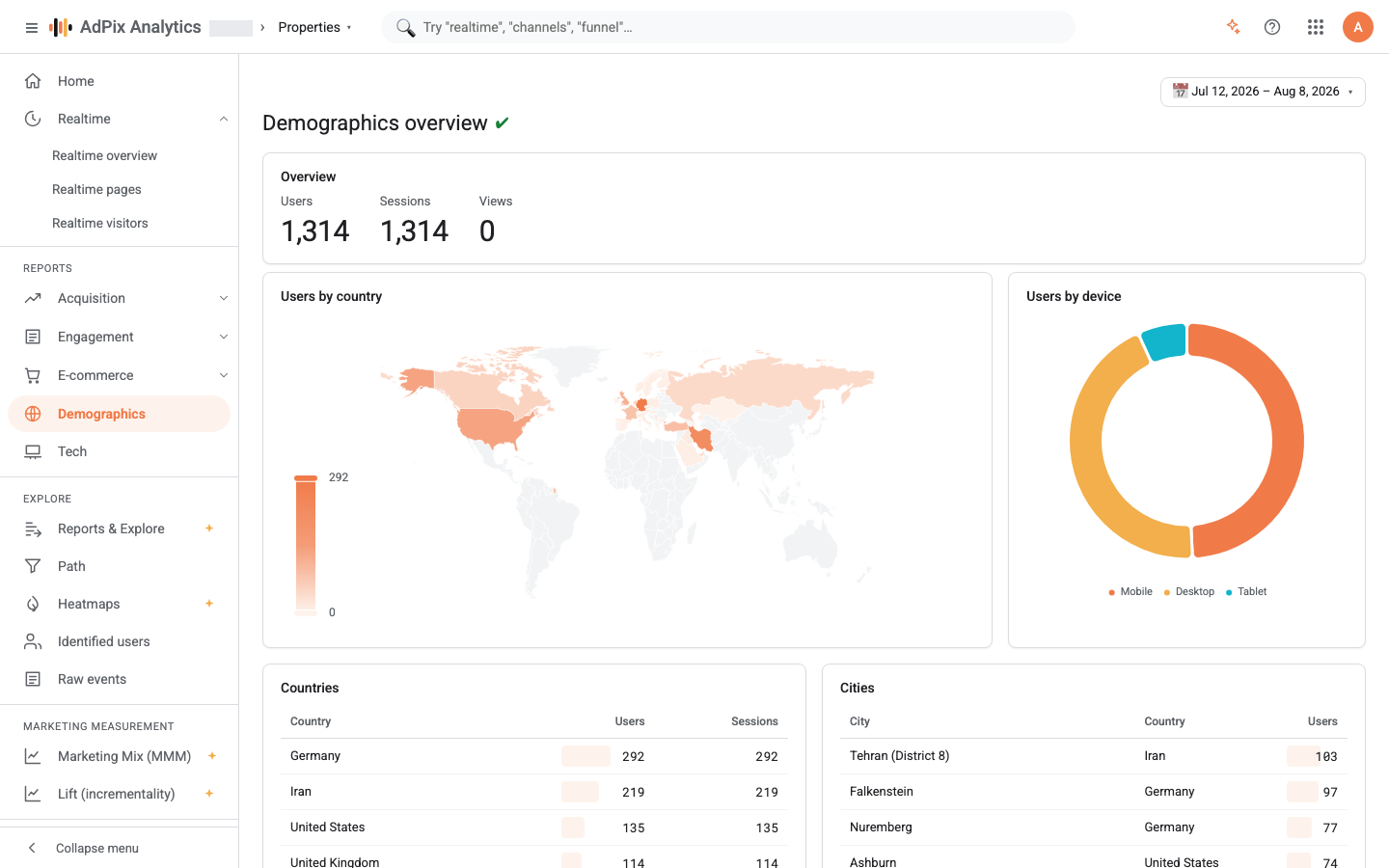
Task: Open the user avatar menu
Action: click(1358, 27)
